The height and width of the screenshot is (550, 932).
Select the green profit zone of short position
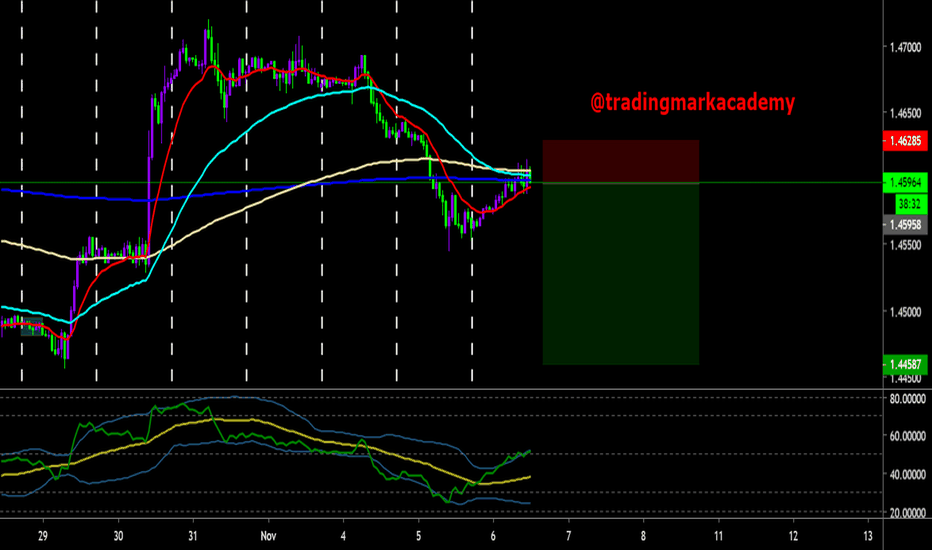click(x=621, y=274)
